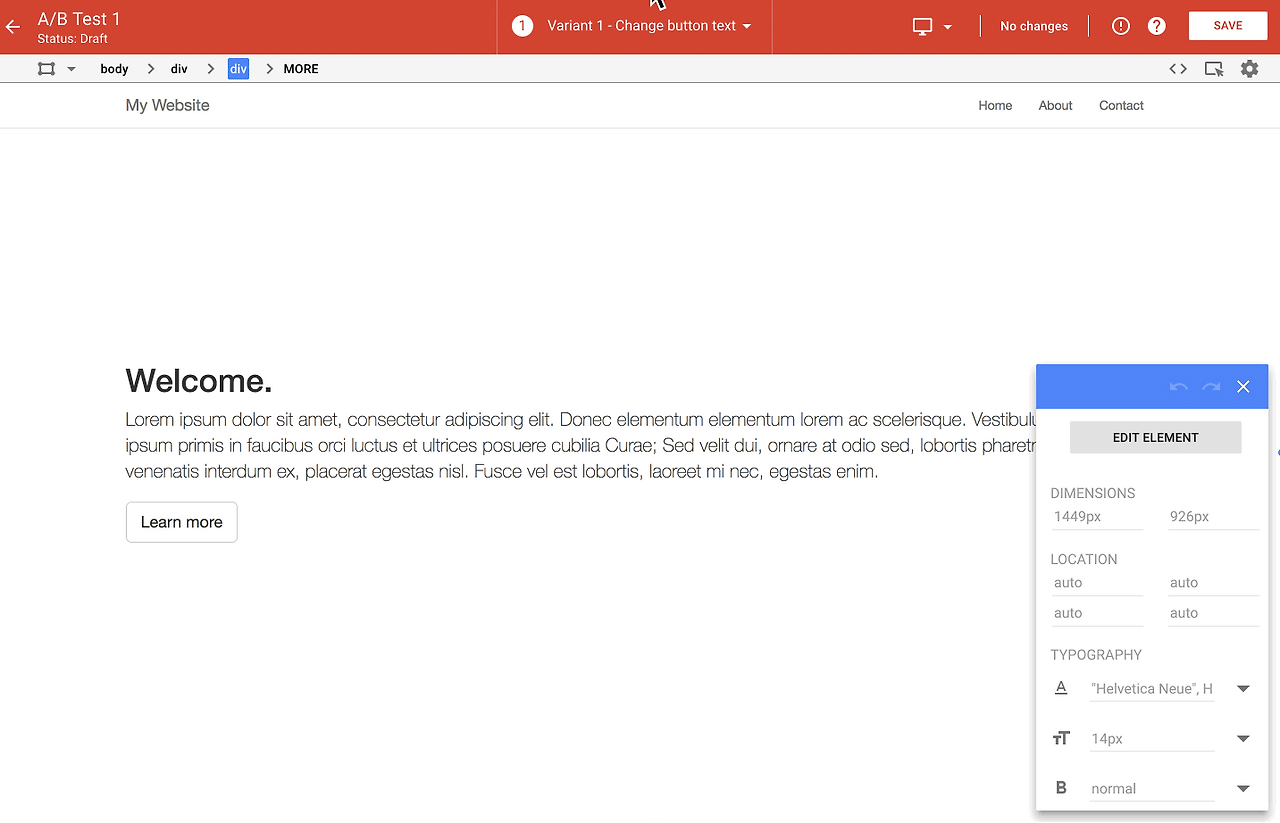The height and width of the screenshot is (823, 1280).
Task: Click the second-row right location auto field
Action: tap(1213, 613)
